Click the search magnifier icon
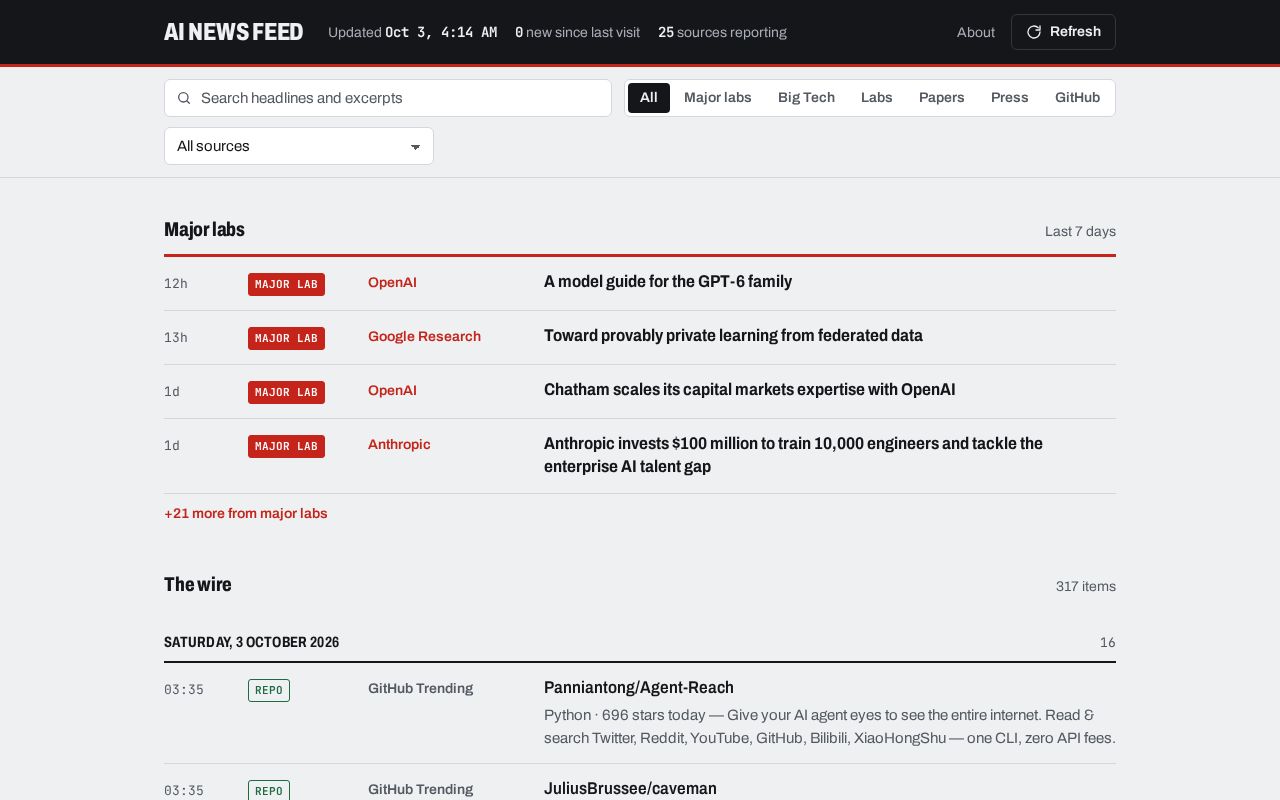Screen dimensions: 1280x800 tap(184, 98)
